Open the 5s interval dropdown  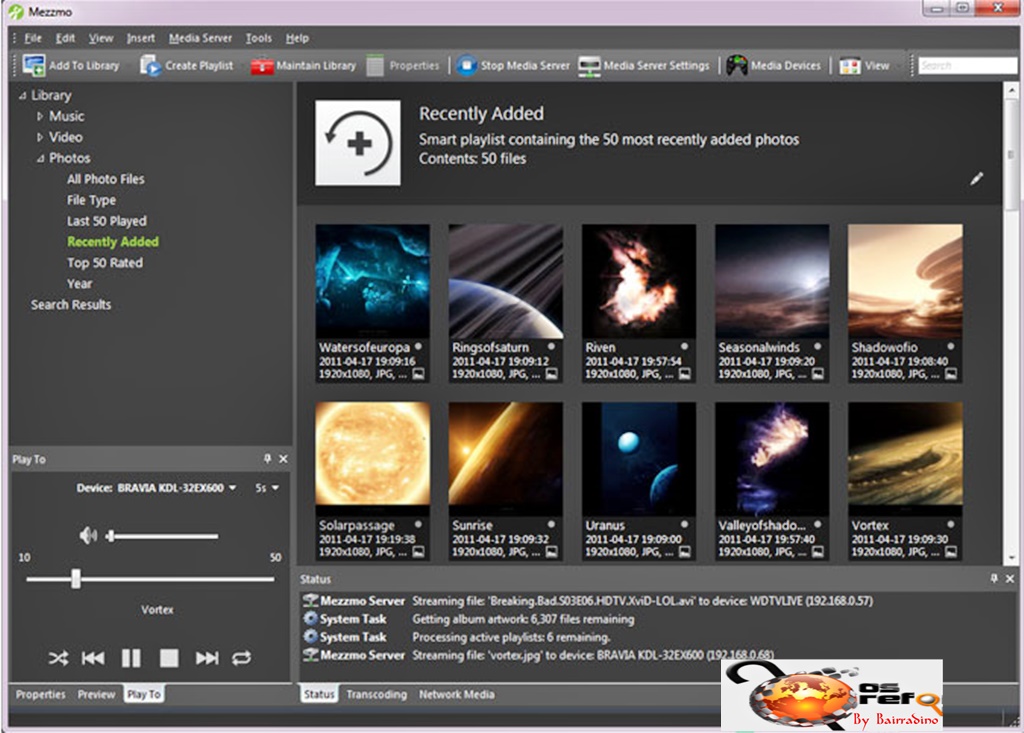pyautogui.click(x=276, y=488)
